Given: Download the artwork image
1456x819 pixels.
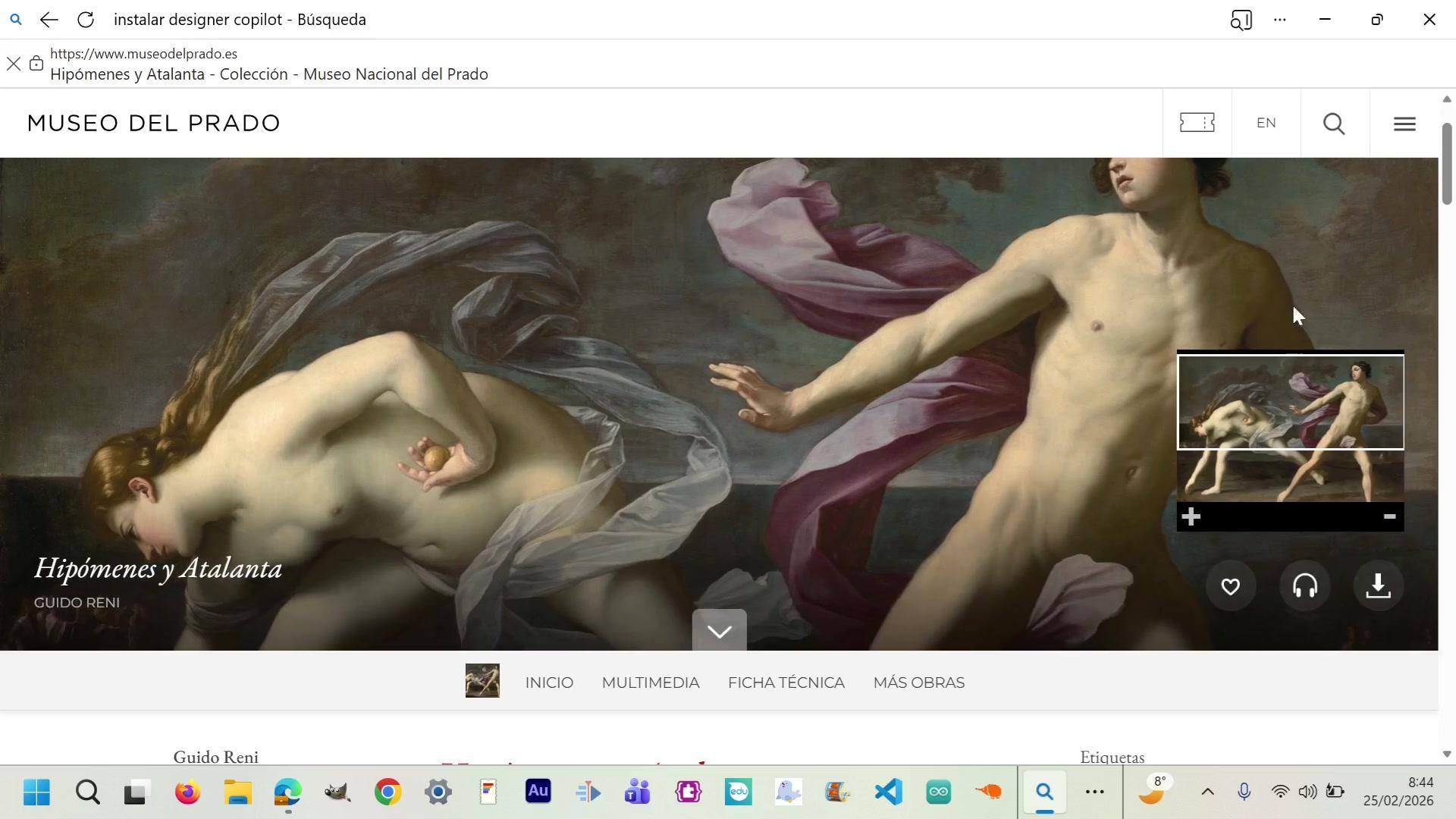Looking at the screenshot, I should (1378, 586).
